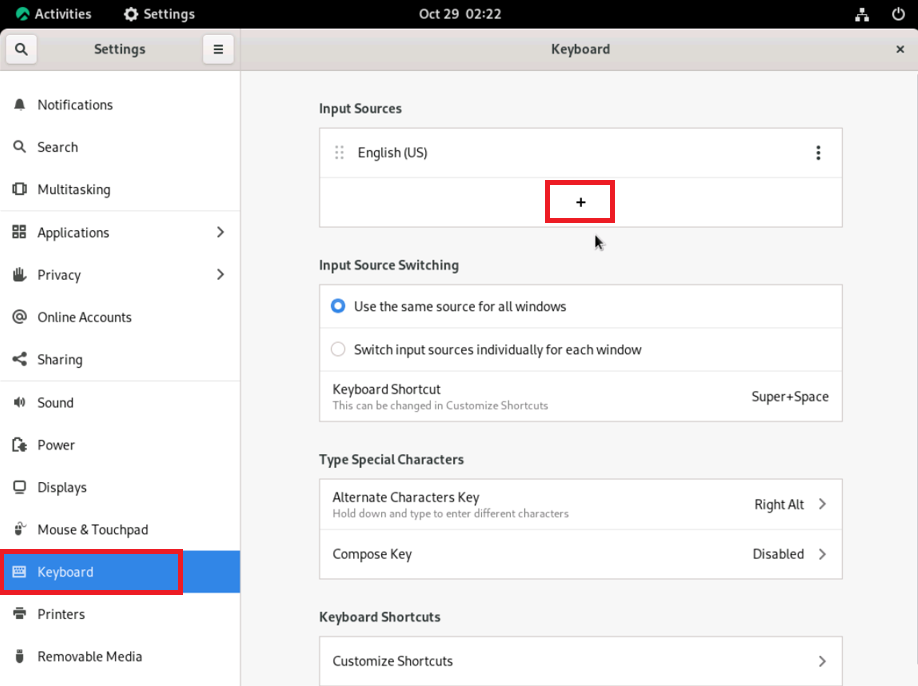Viewport: 918px width, 686px height.
Task: Open the Displays settings panel
Action: click(x=62, y=488)
